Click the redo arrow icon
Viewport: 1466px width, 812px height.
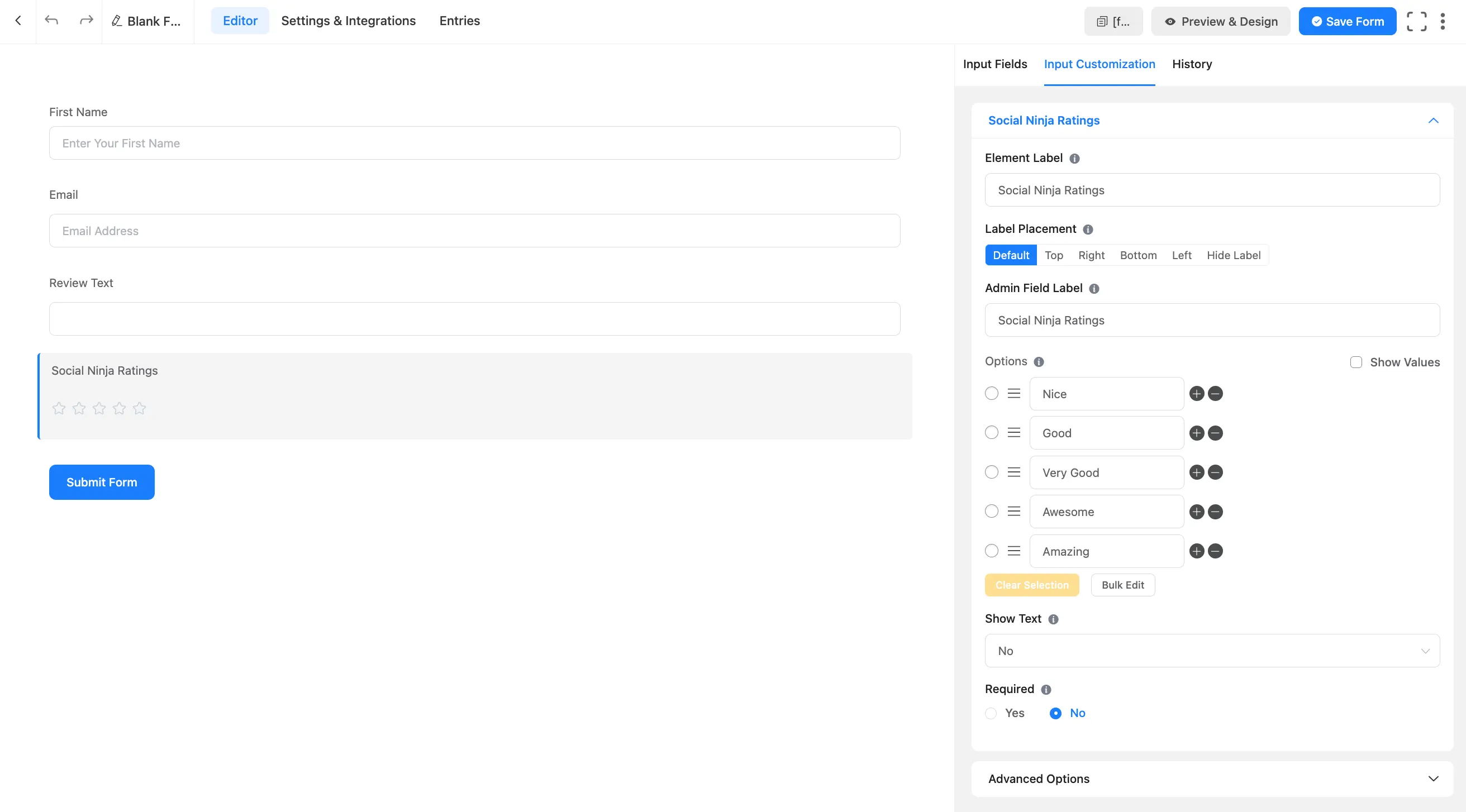[86, 21]
